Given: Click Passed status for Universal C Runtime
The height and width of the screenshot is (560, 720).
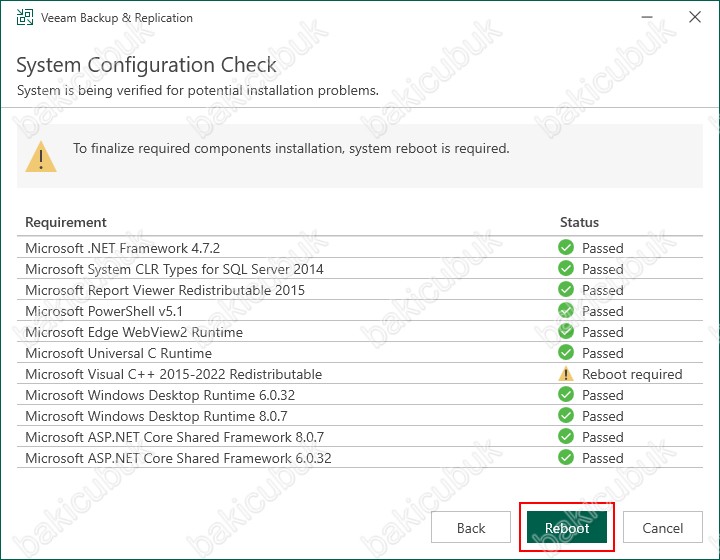Looking at the screenshot, I should pyautogui.click(x=602, y=353).
